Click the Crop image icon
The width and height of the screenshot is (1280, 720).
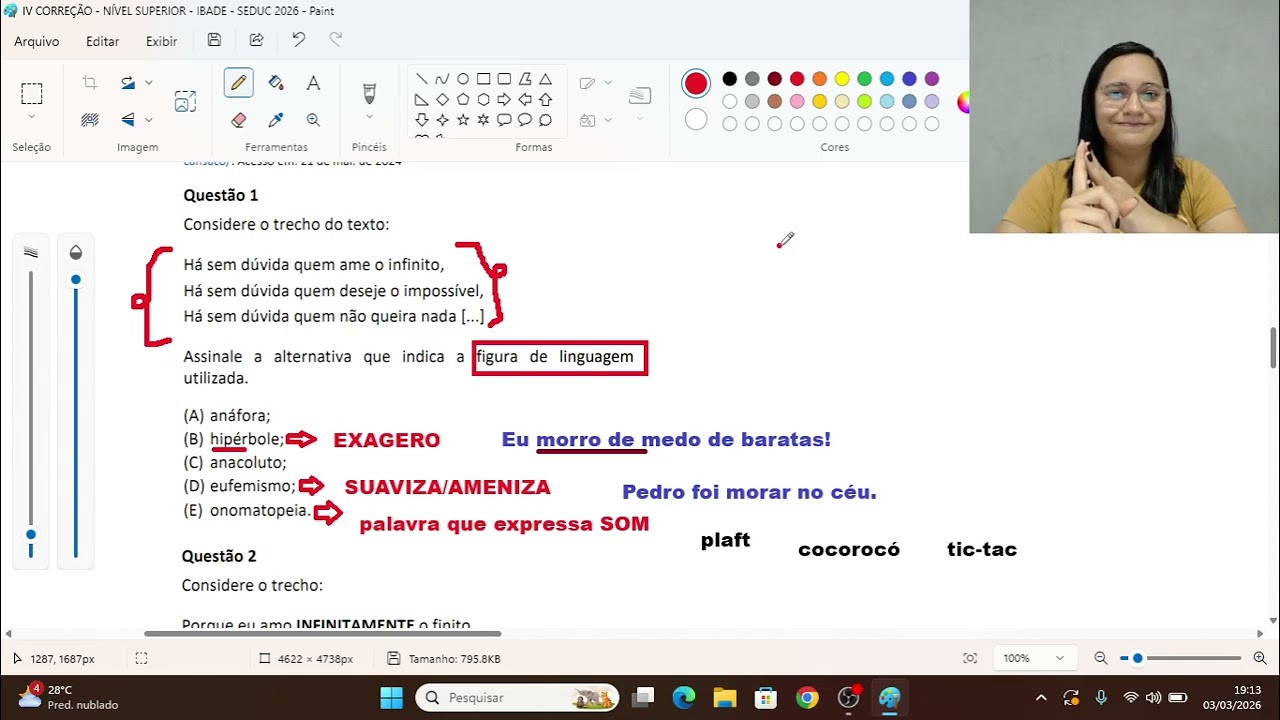[x=90, y=83]
